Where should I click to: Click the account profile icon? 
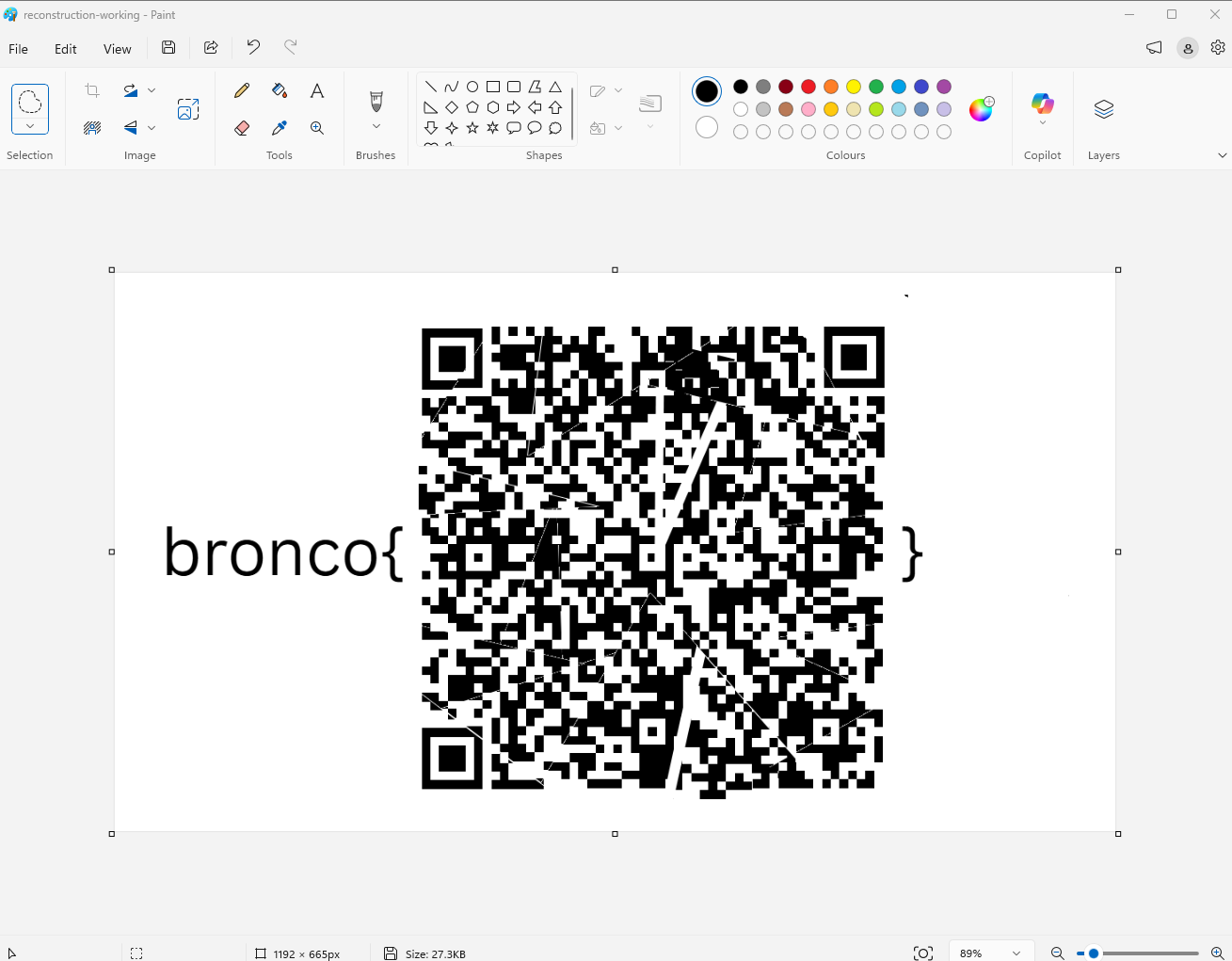click(x=1188, y=48)
